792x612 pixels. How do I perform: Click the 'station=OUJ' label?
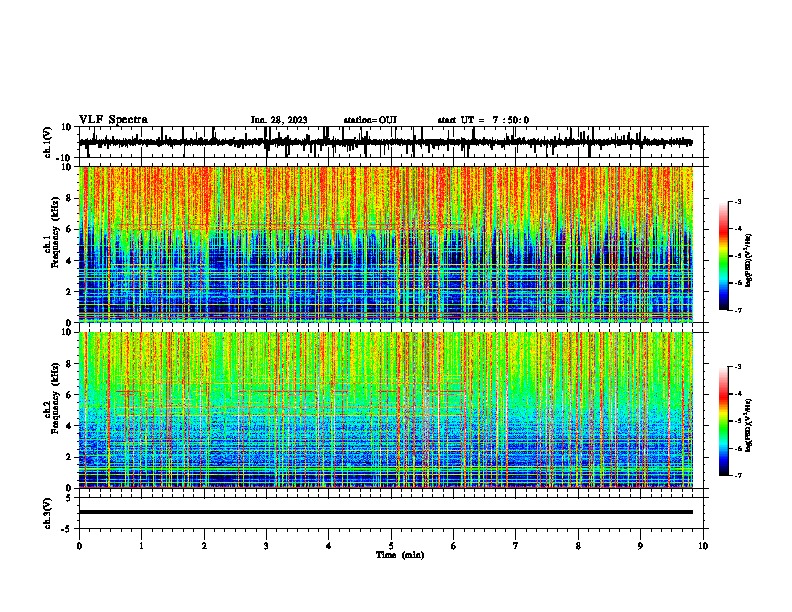point(370,120)
